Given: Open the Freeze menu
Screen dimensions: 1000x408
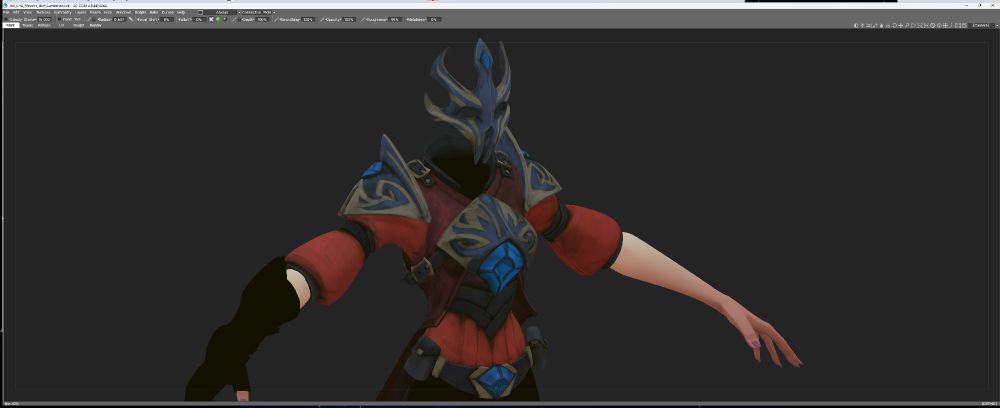Looking at the screenshot, I should tap(95, 12).
